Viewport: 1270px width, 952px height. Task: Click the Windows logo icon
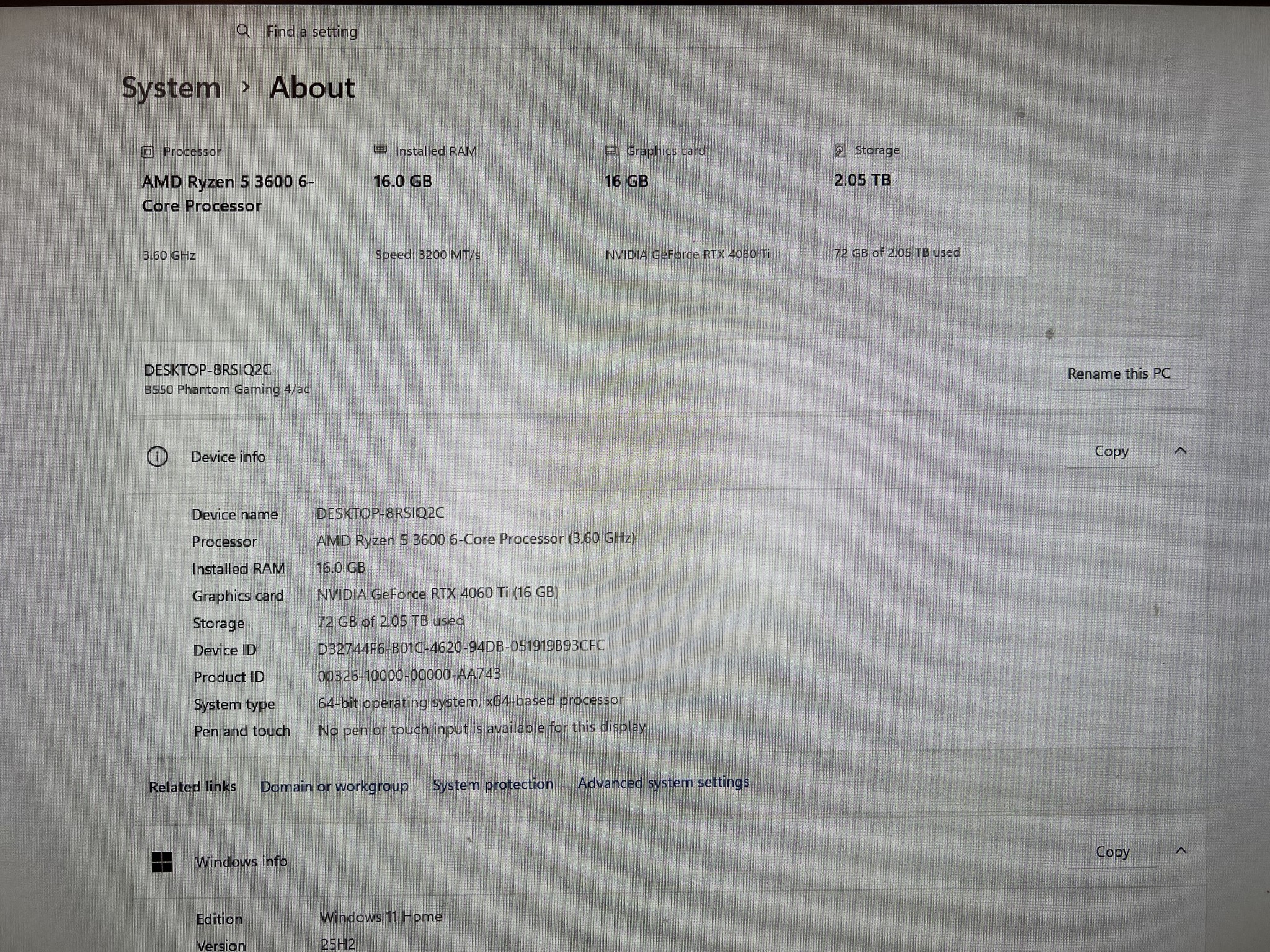coord(162,862)
